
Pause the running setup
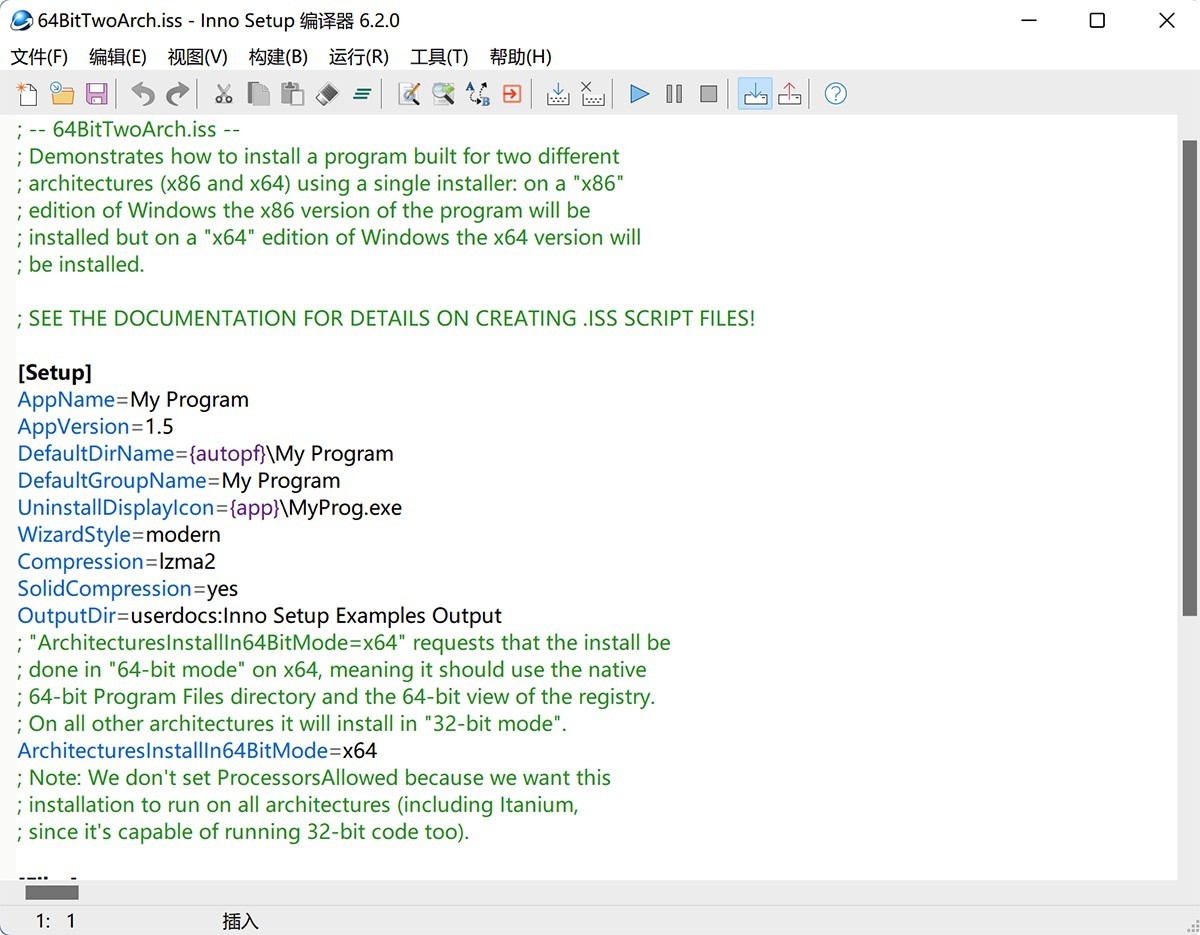674,94
